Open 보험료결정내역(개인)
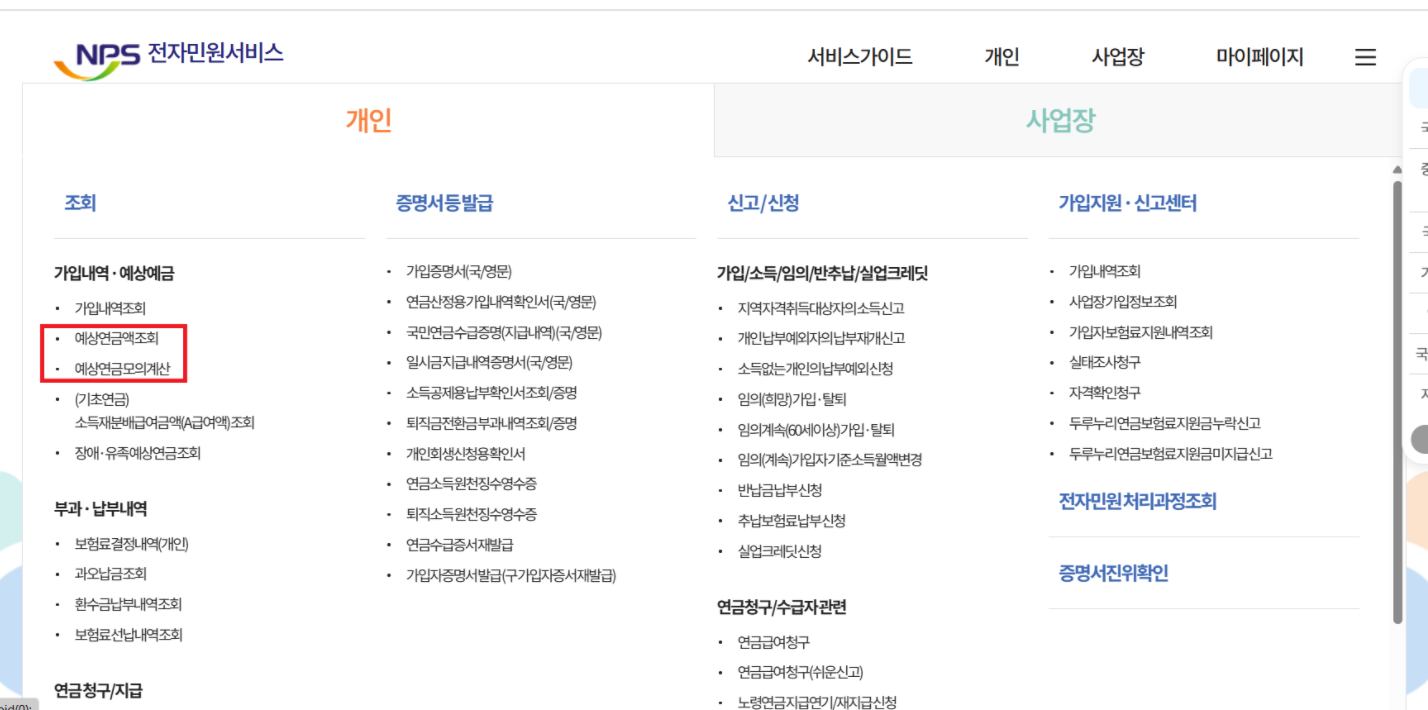 (x=131, y=544)
